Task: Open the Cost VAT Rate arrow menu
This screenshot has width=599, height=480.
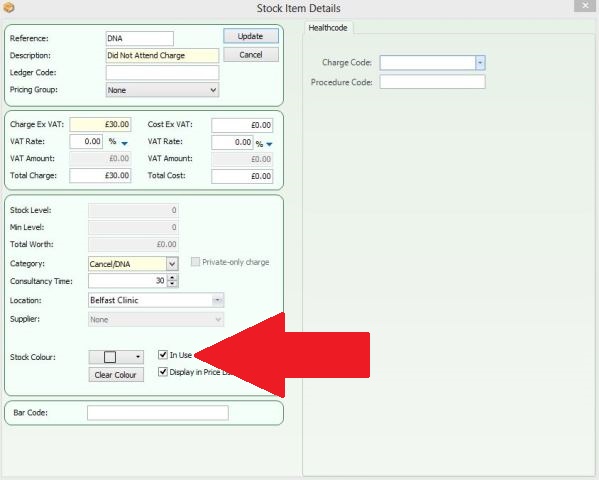Action: (269, 144)
